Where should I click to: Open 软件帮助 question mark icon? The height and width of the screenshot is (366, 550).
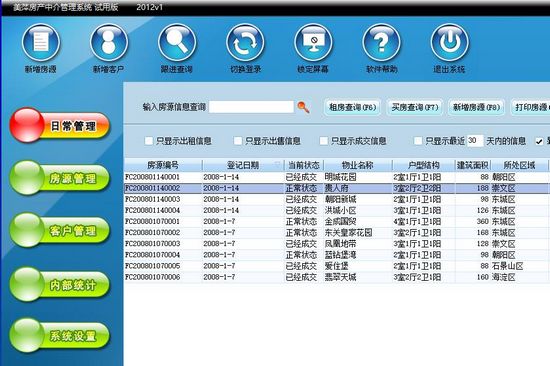pos(381,42)
